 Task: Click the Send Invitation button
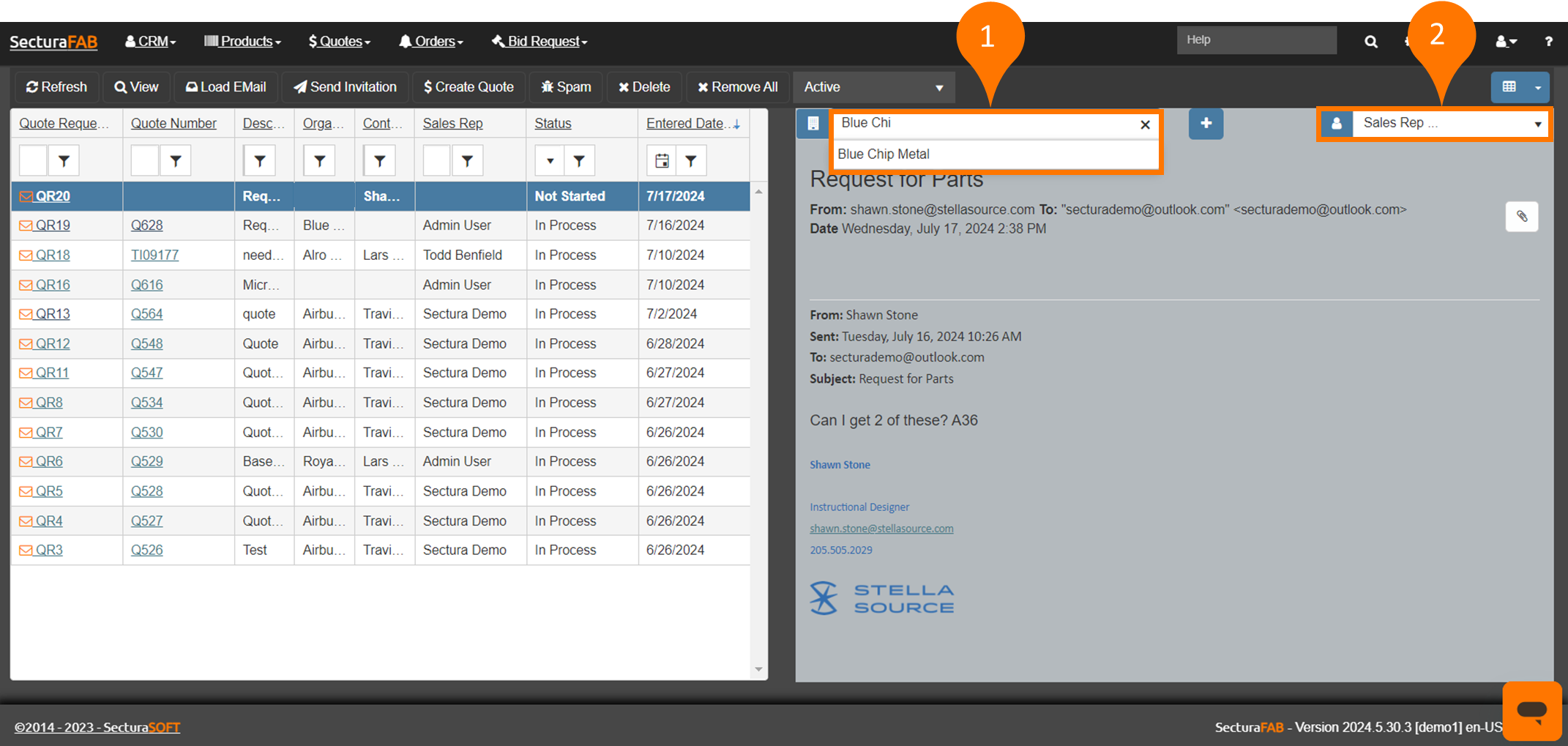(x=346, y=87)
